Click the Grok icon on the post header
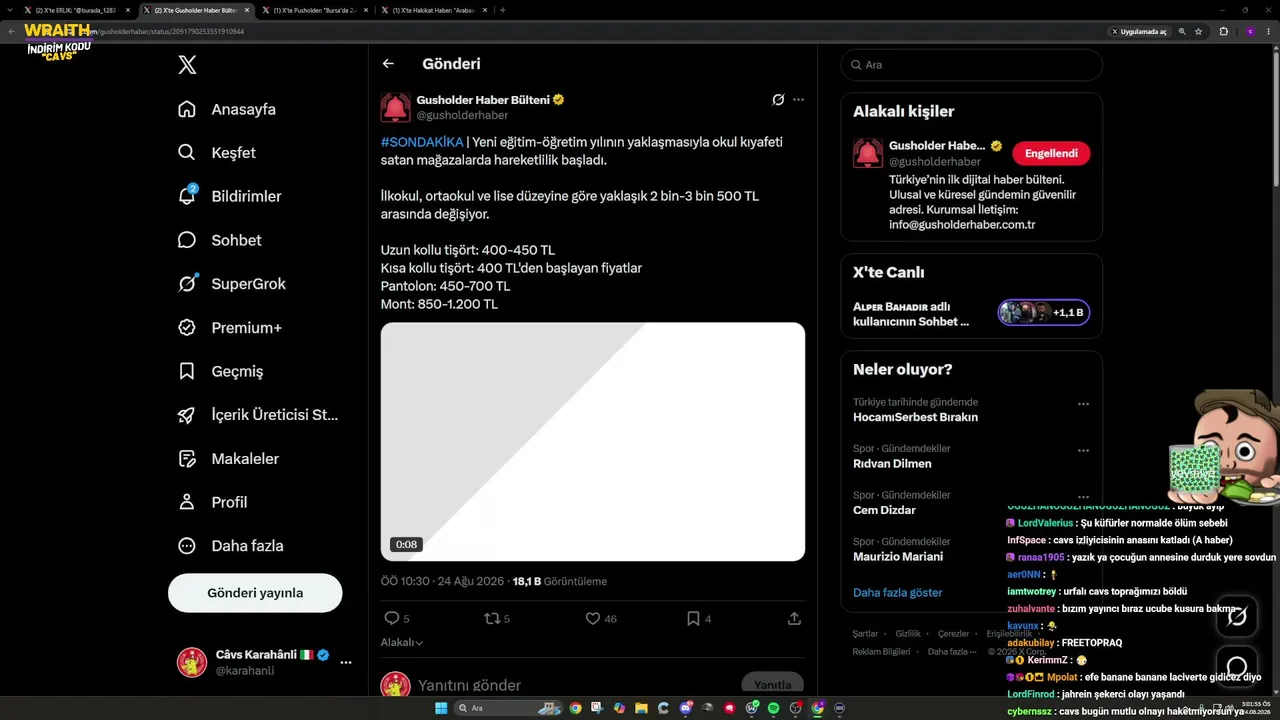 click(x=778, y=100)
